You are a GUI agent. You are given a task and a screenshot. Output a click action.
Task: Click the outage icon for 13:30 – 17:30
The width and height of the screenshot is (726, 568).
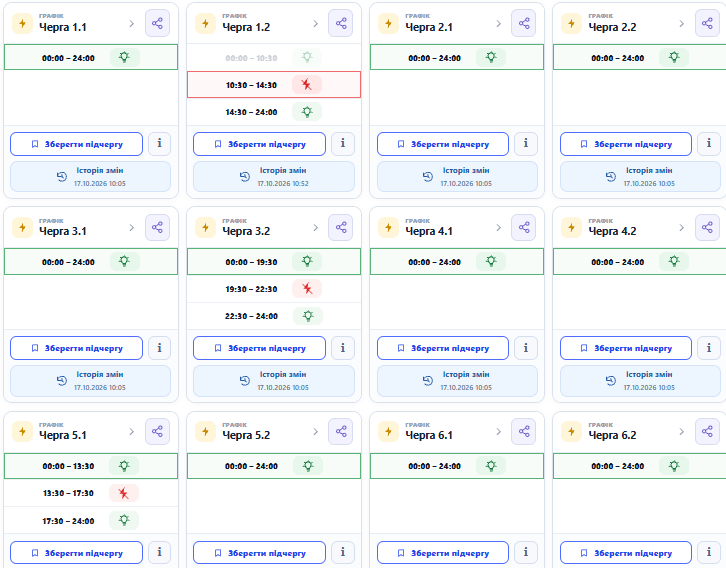(x=124, y=493)
